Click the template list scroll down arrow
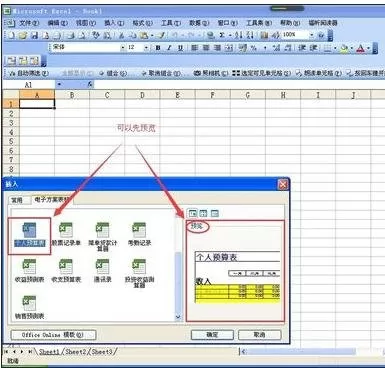The image size is (385, 368). tap(178, 317)
